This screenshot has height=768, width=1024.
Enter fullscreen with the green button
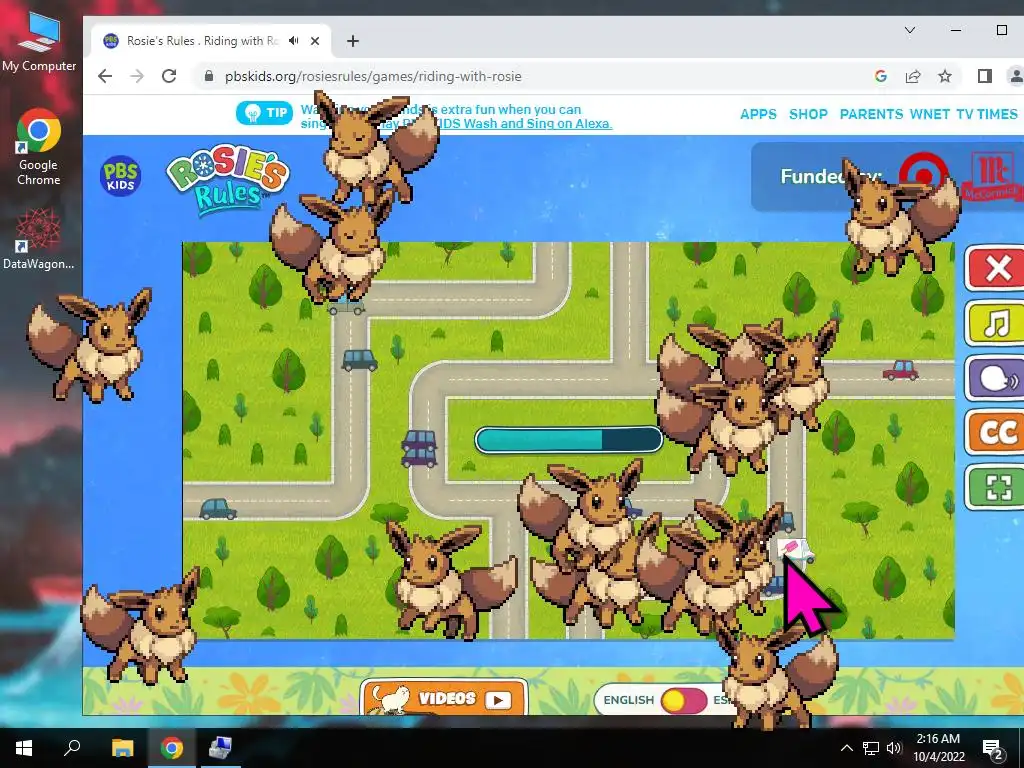tap(996, 487)
